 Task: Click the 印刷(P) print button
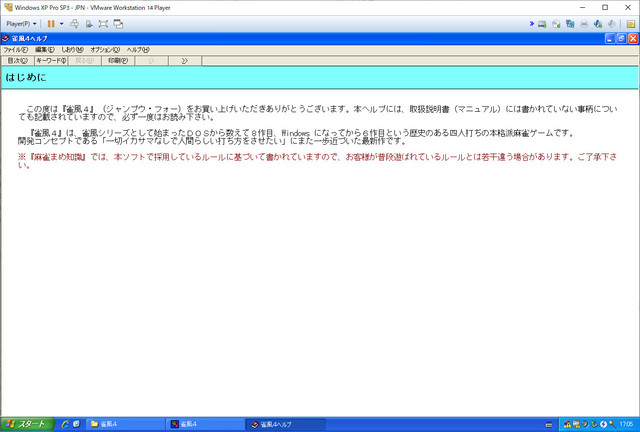click(x=118, y=61)
